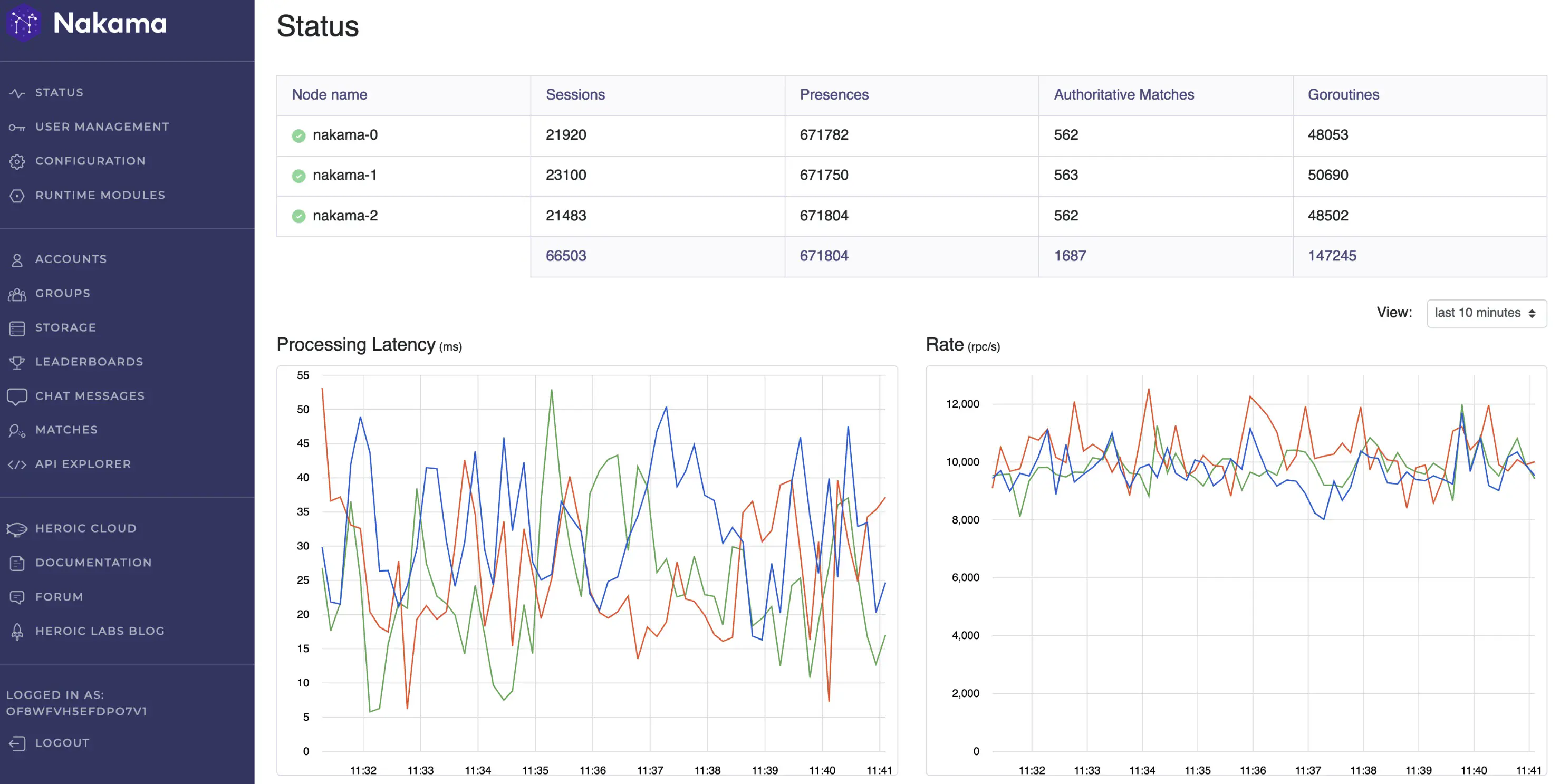1560x784 pixels.
Task: Click the Presences column header
Action: (x=834, y=95)
